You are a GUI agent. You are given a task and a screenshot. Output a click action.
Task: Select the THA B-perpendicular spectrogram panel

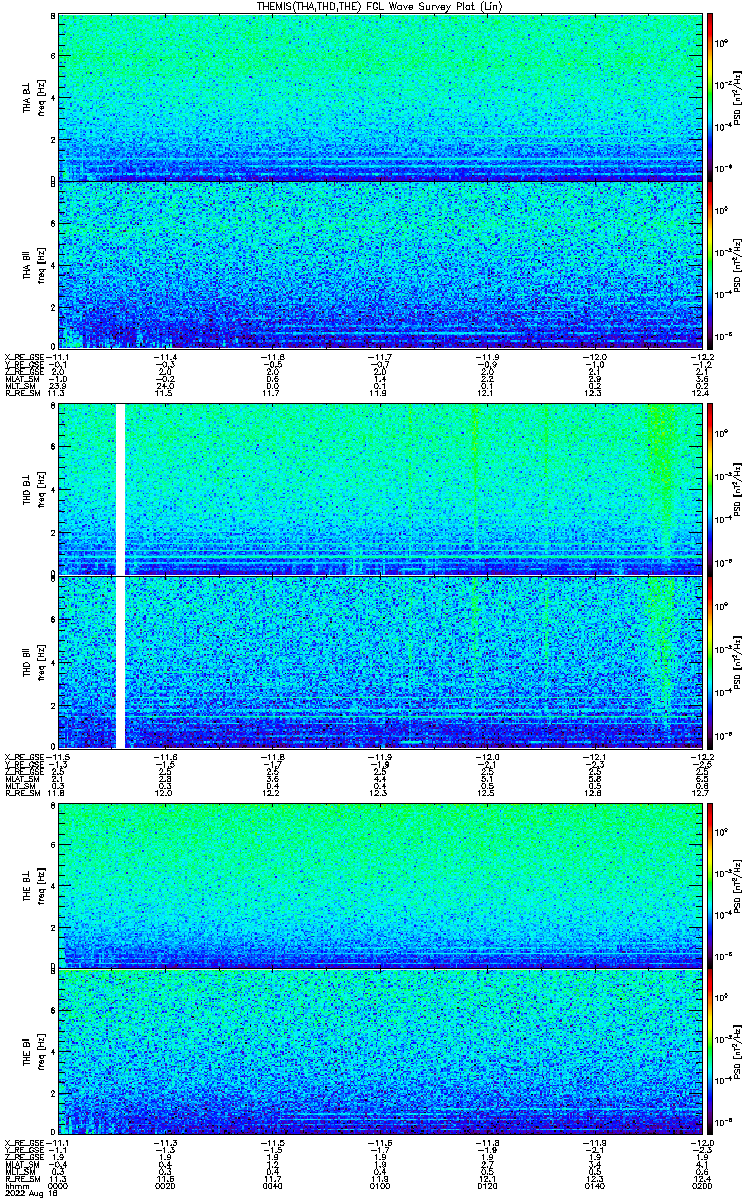pos(382,97)
